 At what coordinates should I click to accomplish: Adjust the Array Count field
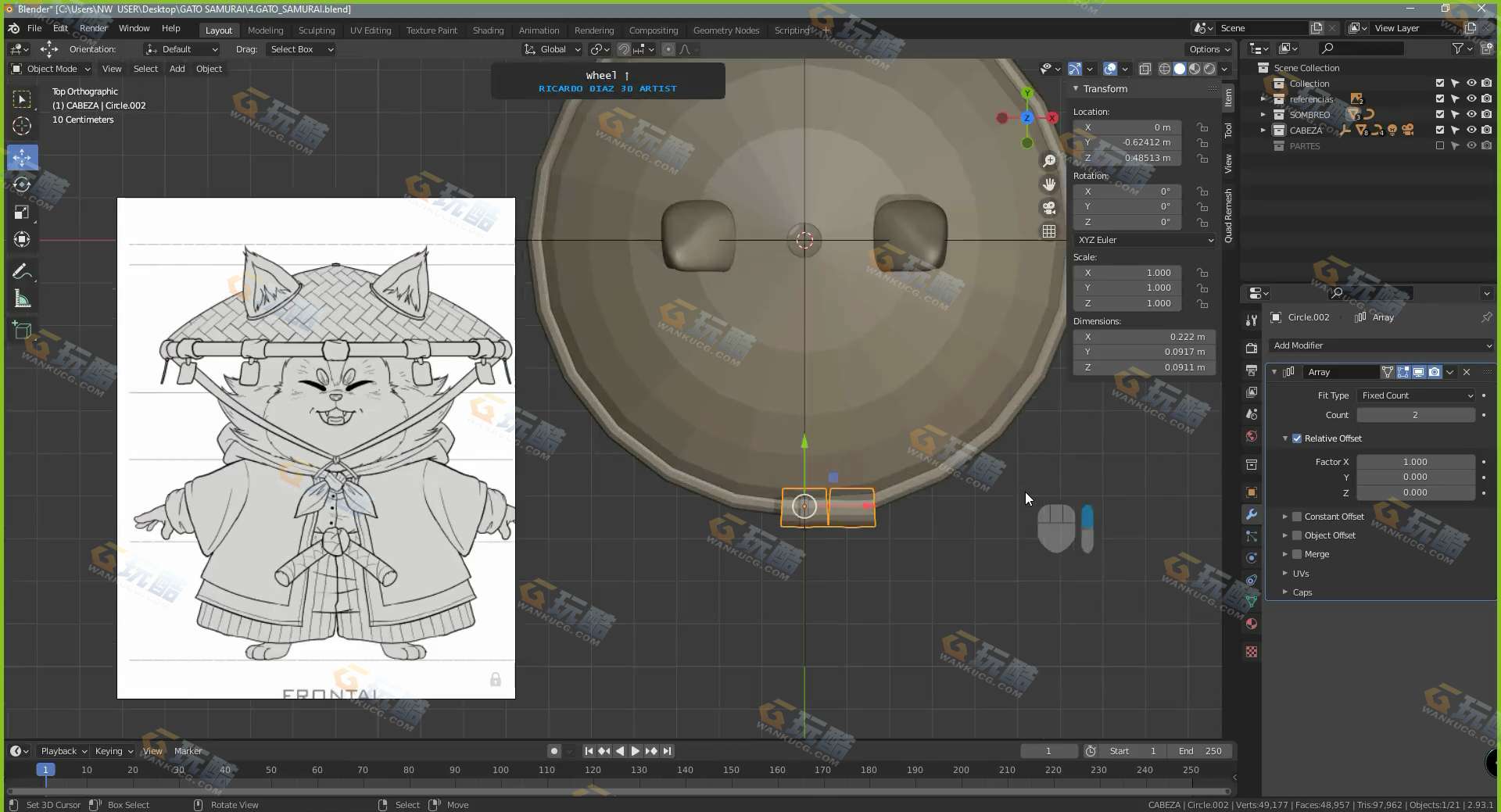pyautogui.click(x=1416, y=415)
